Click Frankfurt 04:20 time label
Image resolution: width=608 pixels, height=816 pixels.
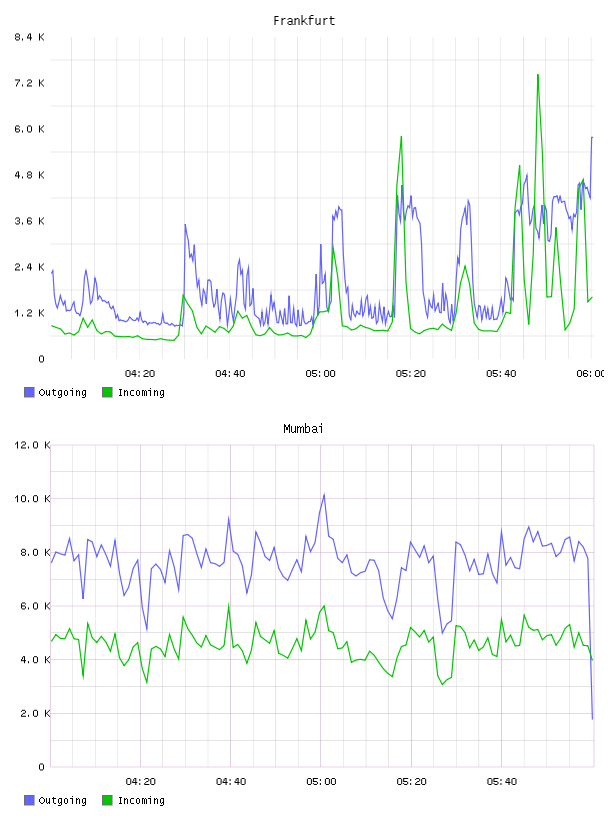point(140,374)
